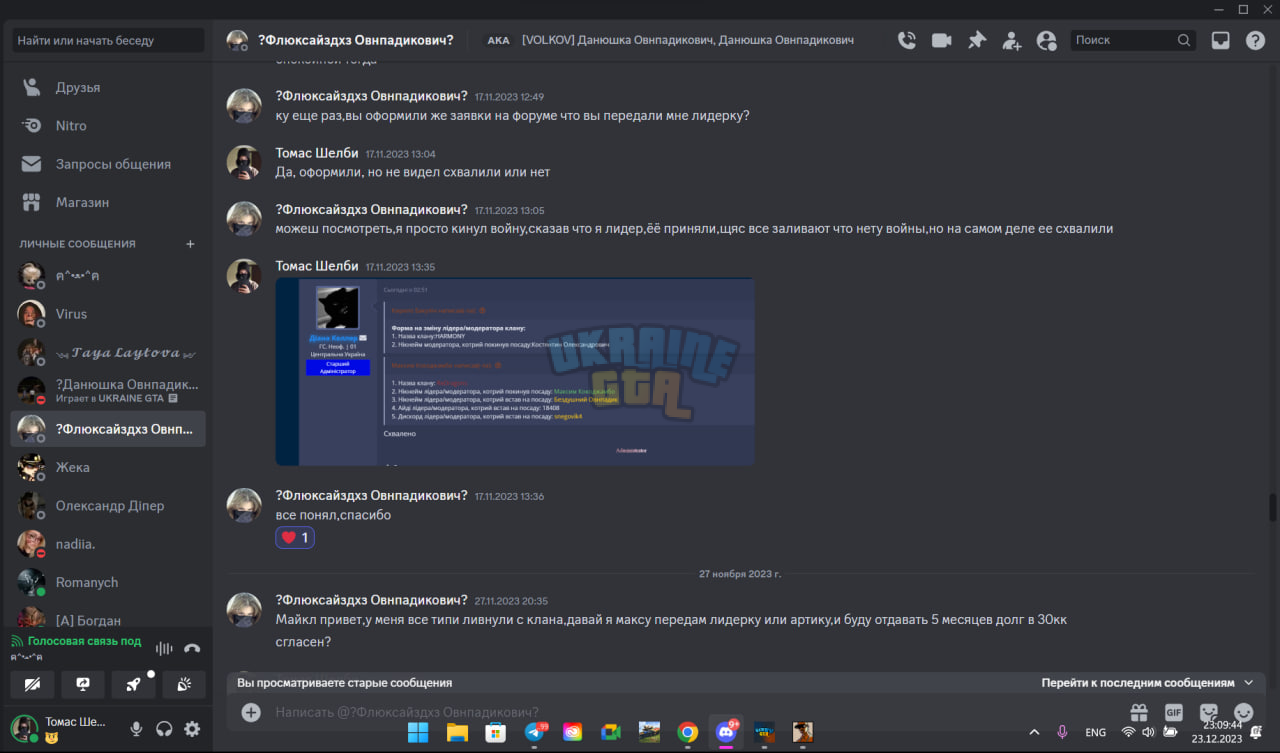Open Microsoft Store from taskbar
The height and width of the screenshot is (753, 1280).
coord(495,732)
